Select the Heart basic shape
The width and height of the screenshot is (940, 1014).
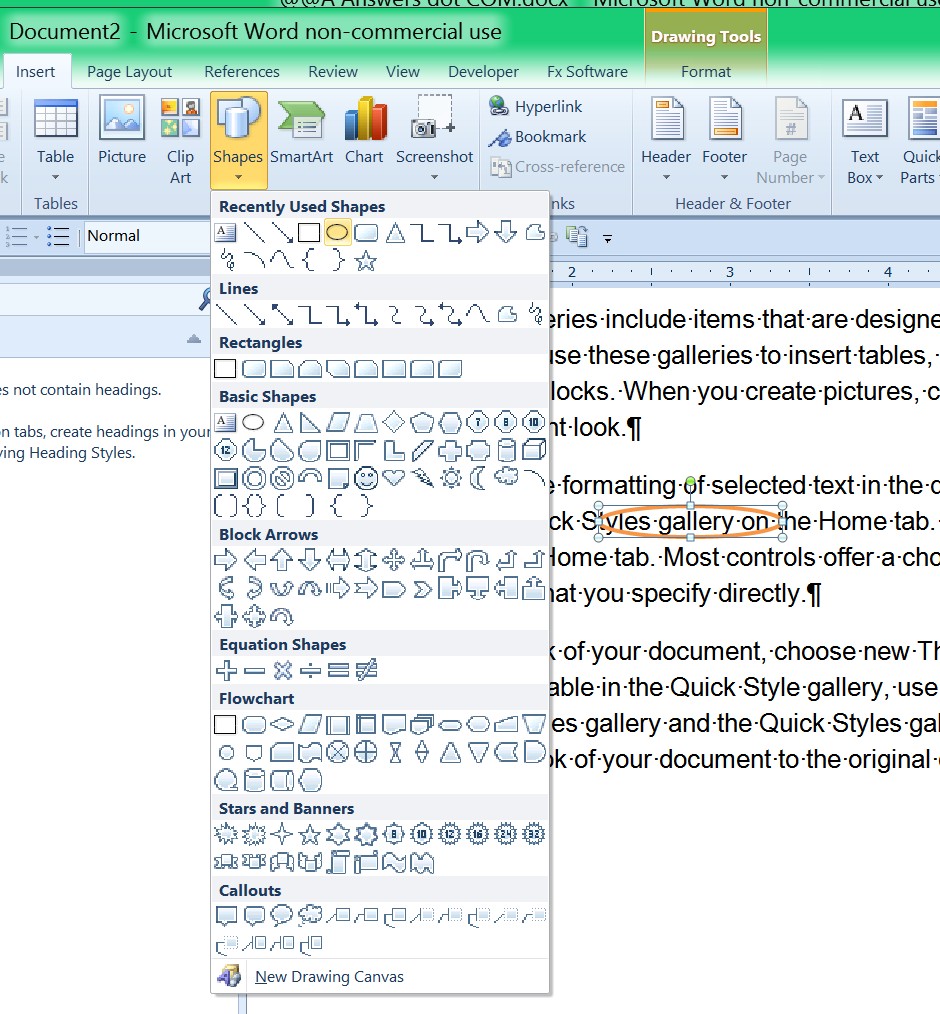coord(394,479)
